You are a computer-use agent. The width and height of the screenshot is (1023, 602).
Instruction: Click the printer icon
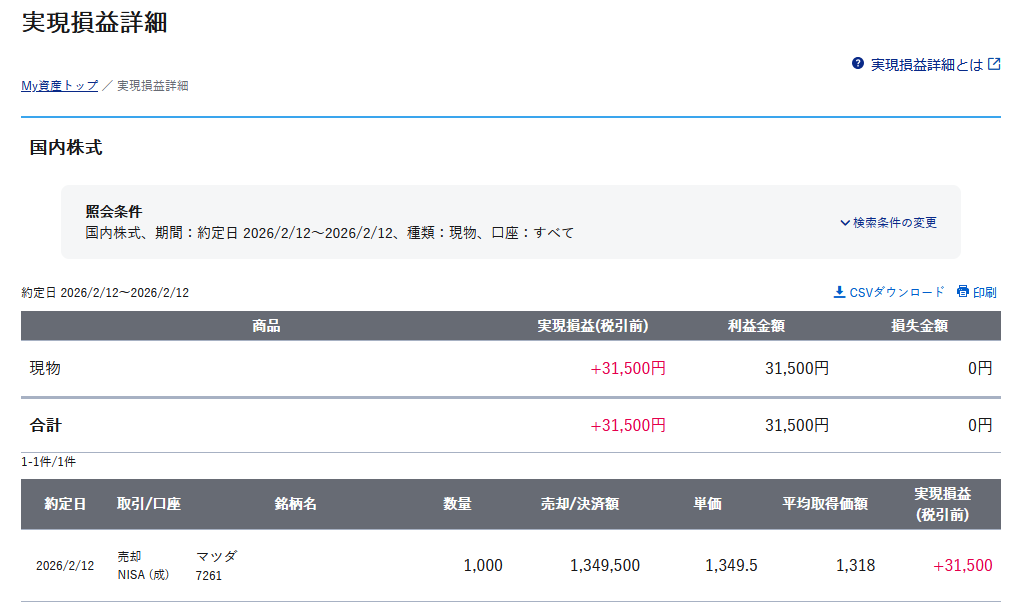point(962,292)
